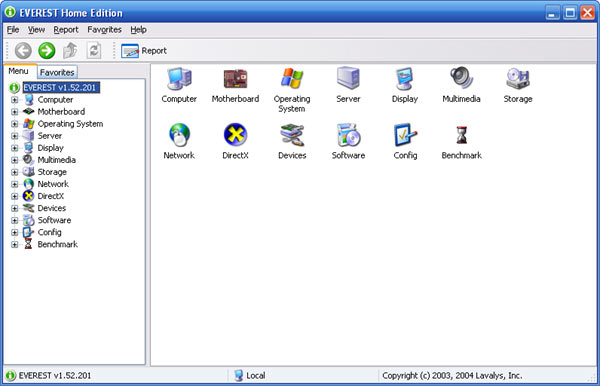The image size is (600, 386).
Task: Select Storage in the tree
Action: pos(52,172)
